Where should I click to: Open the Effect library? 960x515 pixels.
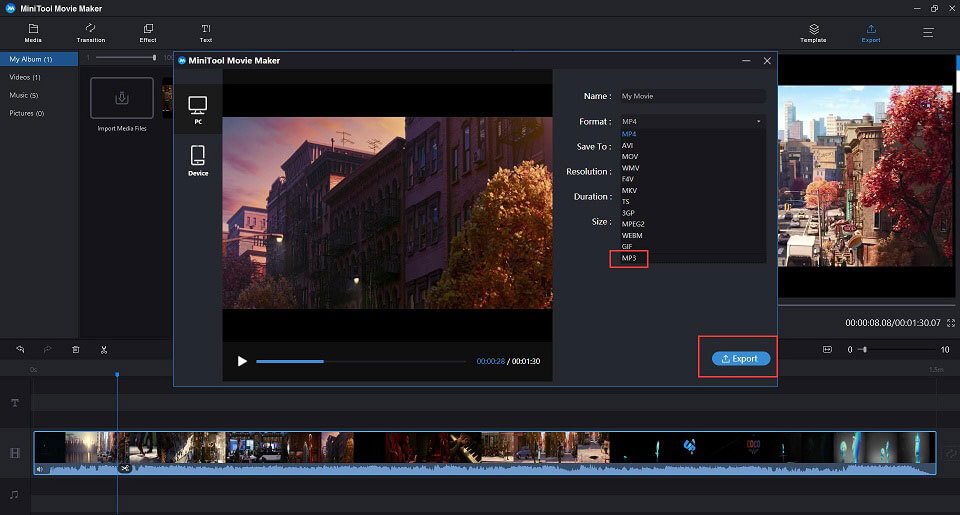click(x=148, y=33)
